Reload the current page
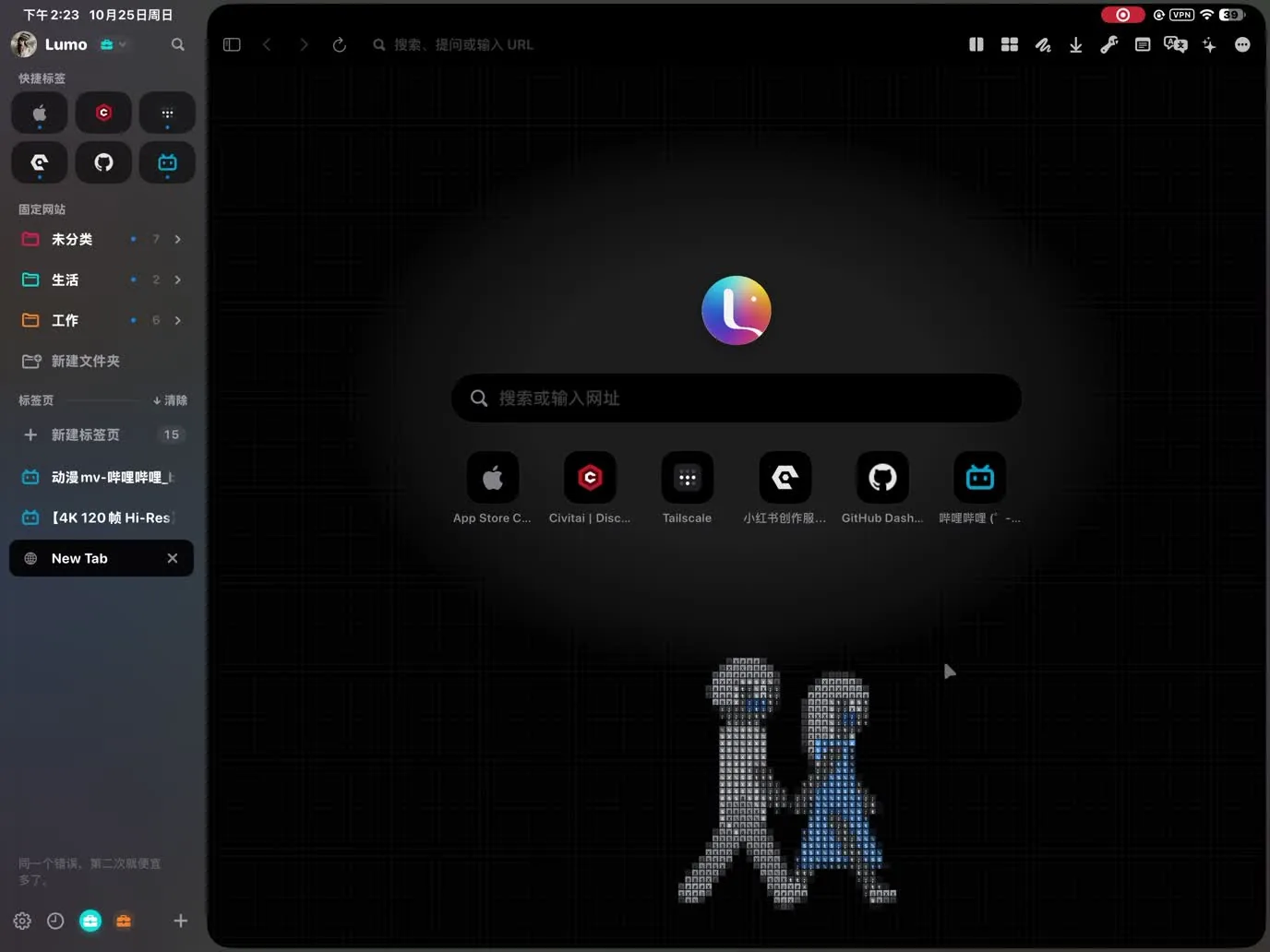Image resolution: width=1270 pixels, height=952 pixels. tap(340, 44)
